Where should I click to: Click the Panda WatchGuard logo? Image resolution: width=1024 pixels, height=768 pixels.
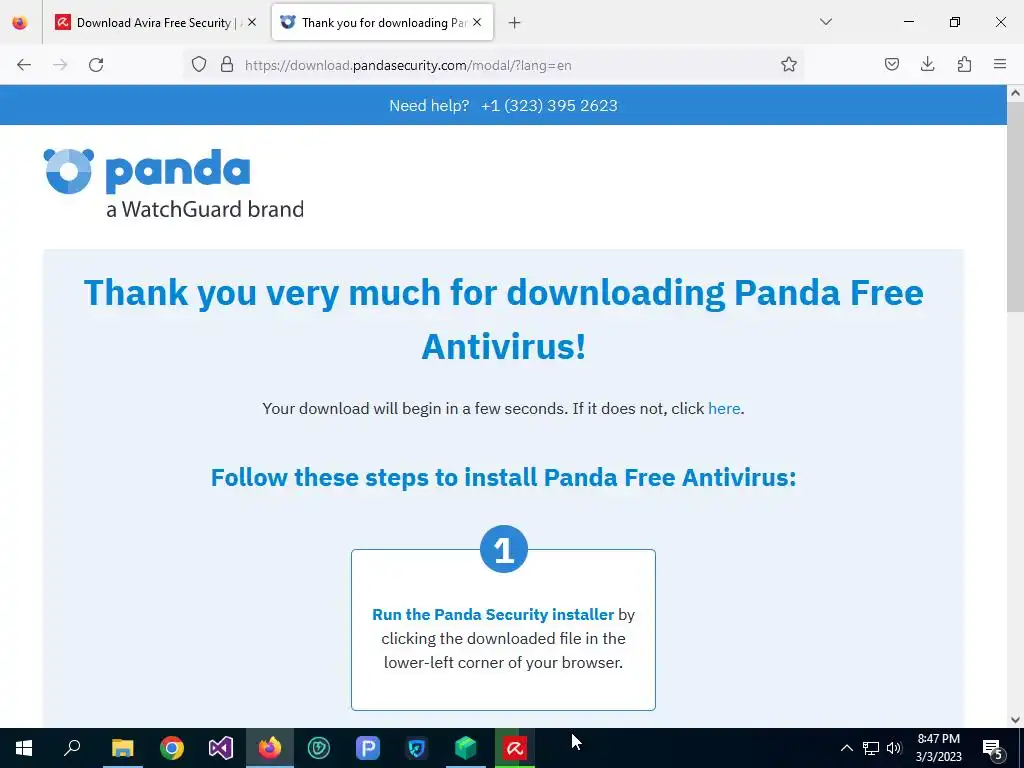(x=174, y=184)
